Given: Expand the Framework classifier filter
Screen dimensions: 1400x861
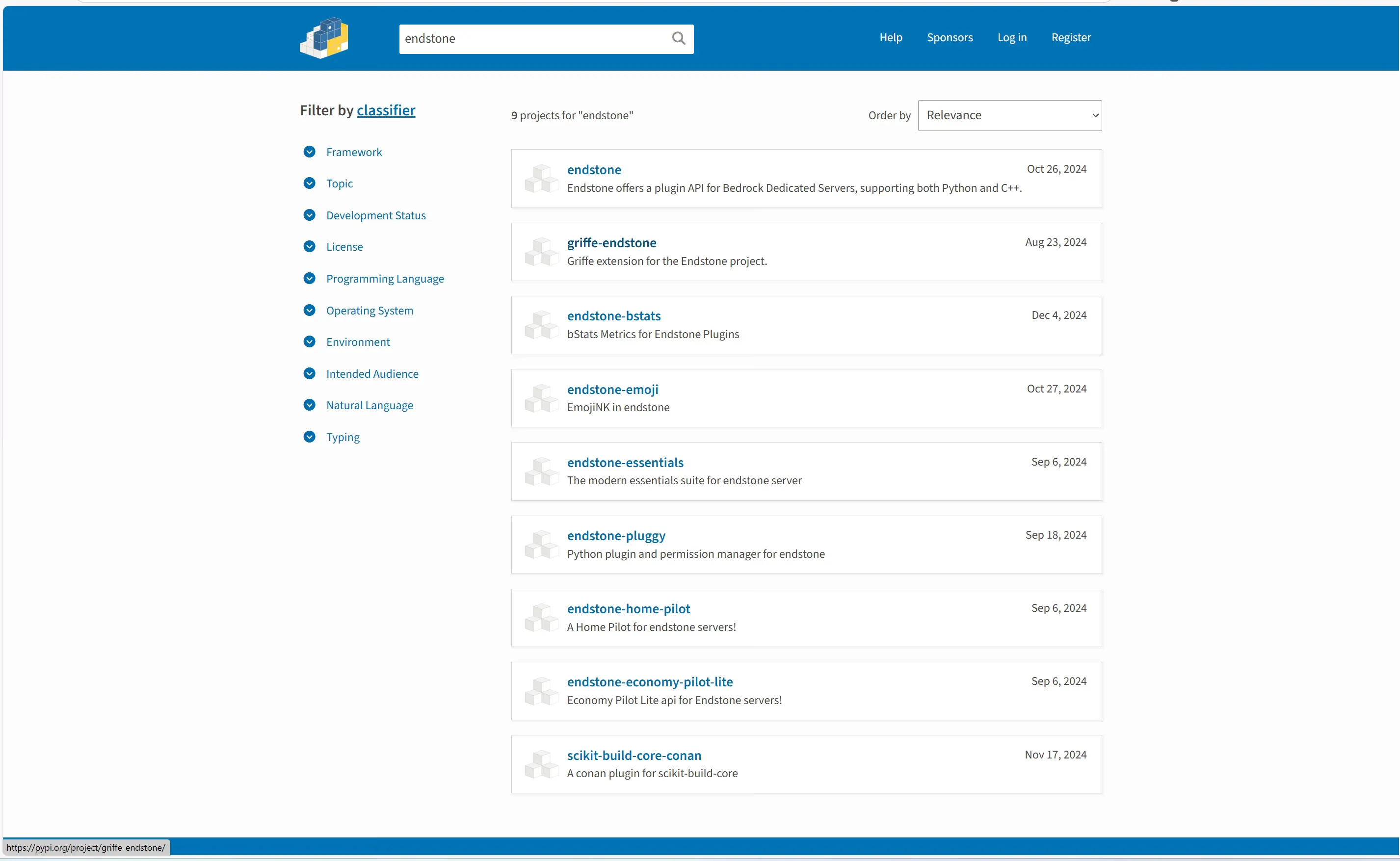Looking at the screenshot, I should [x=309, y=152].
